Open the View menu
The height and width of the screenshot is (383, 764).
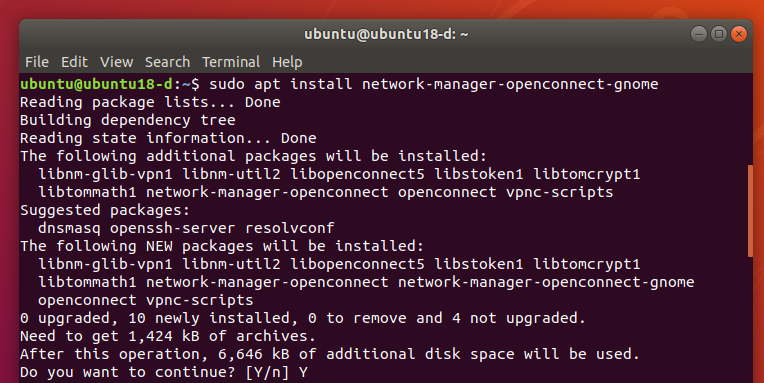pos(116,62)
